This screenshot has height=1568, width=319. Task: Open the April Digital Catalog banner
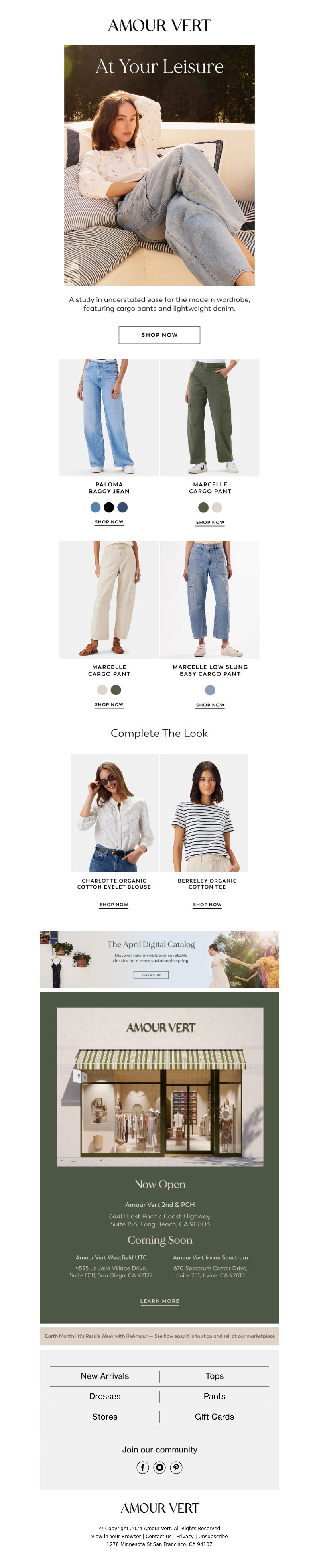click(x=159, y=959)
